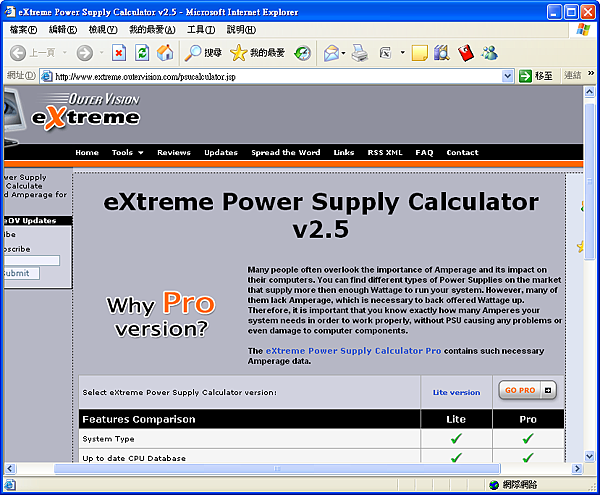Go to Home in site navigation
The image size is (600, 495).
pos(87,153)
